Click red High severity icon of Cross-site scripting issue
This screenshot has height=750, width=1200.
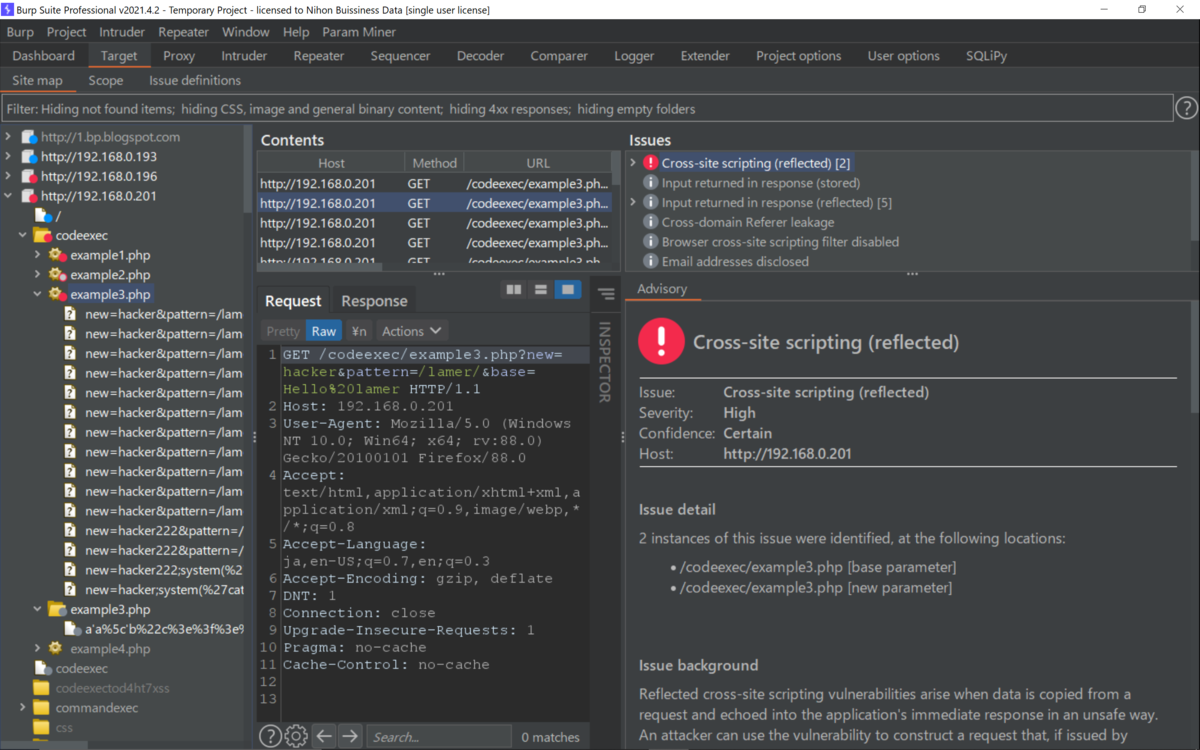(651, 163)
